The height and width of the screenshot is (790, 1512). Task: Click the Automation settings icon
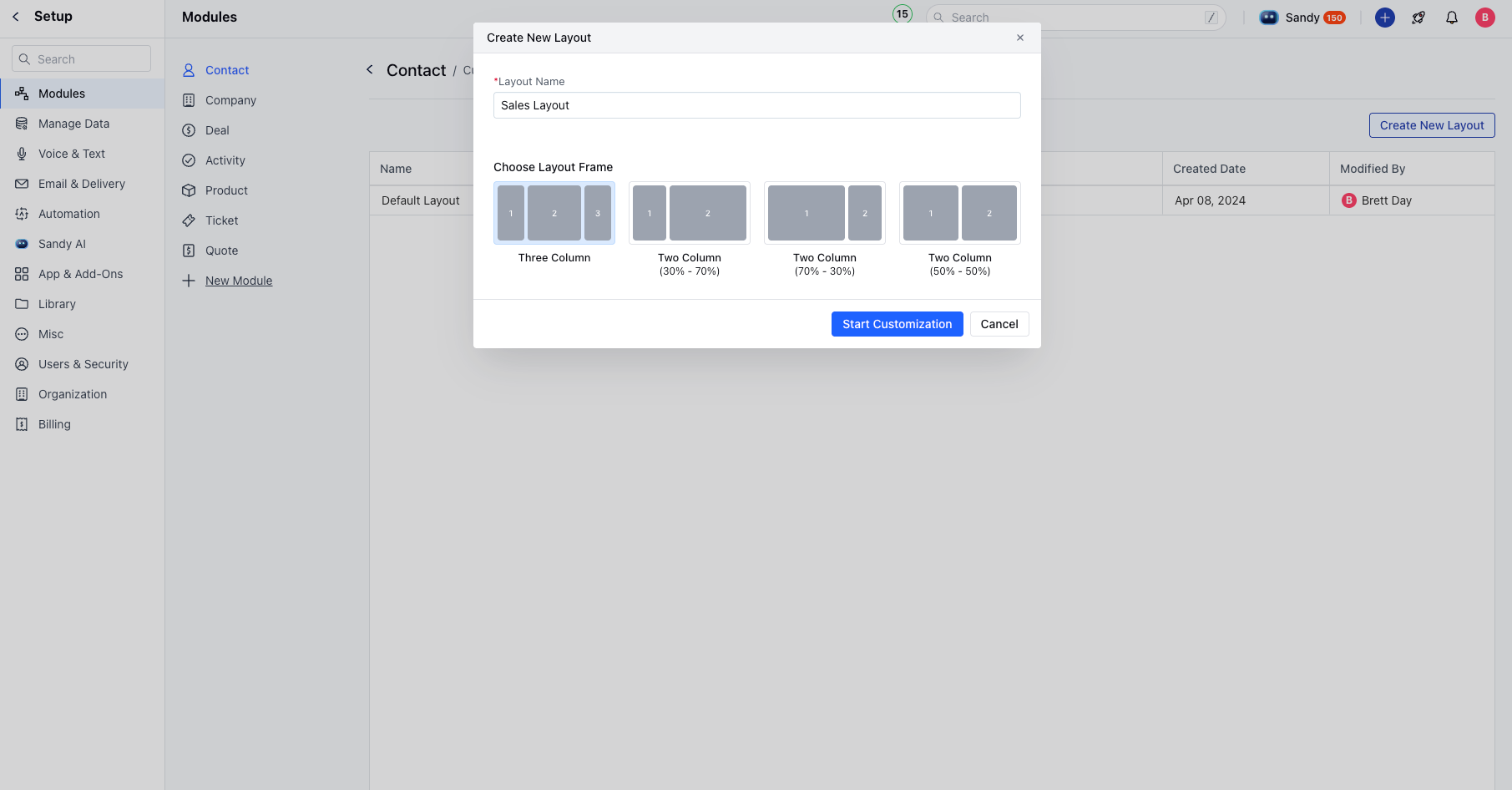tap(22, 213)
